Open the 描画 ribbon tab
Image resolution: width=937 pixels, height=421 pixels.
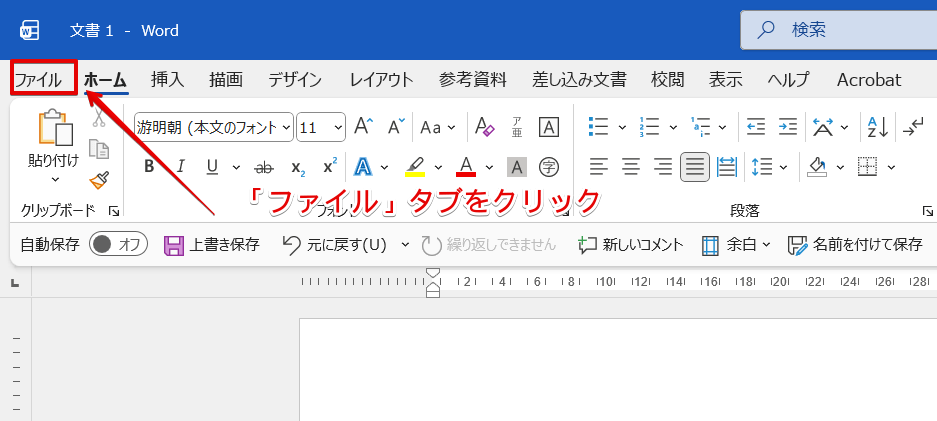(x=226, y=79)
